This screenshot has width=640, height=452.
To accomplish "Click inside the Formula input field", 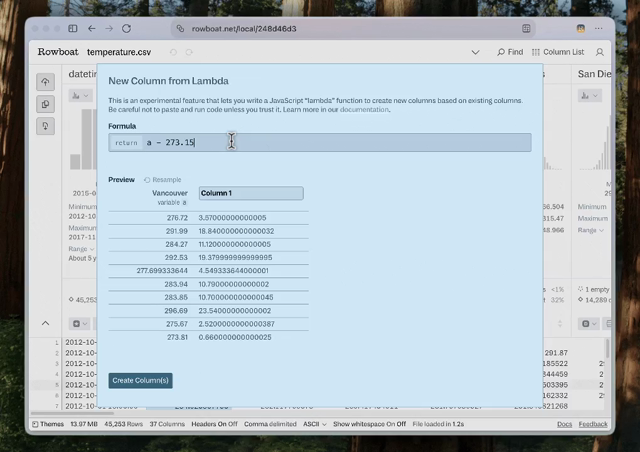I will click(320, 143).
